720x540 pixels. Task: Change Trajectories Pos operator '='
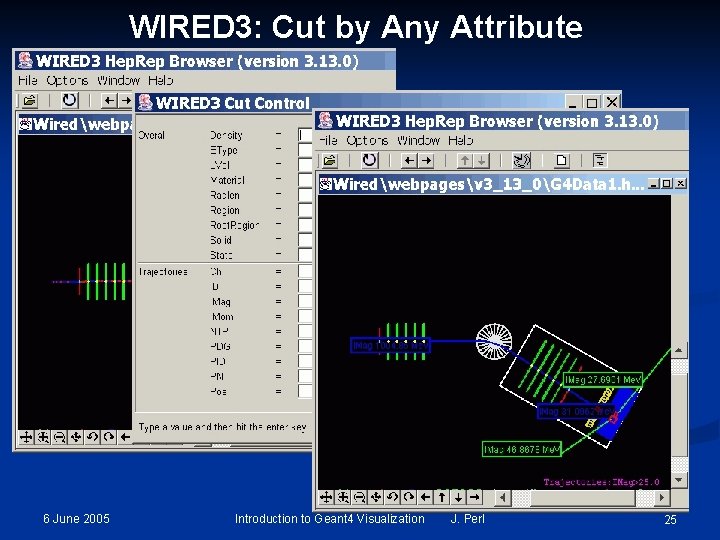[x=278, y=391]
